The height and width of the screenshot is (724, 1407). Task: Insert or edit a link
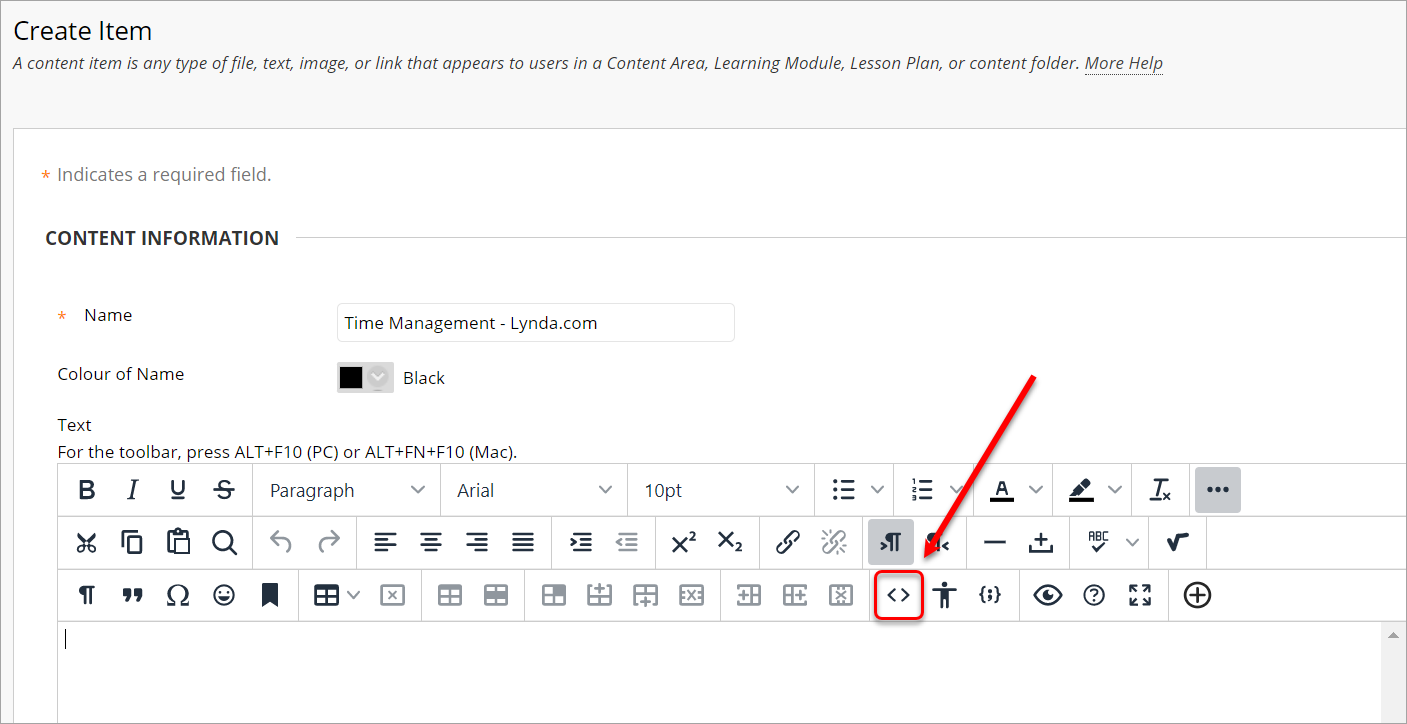coord(788,542)
